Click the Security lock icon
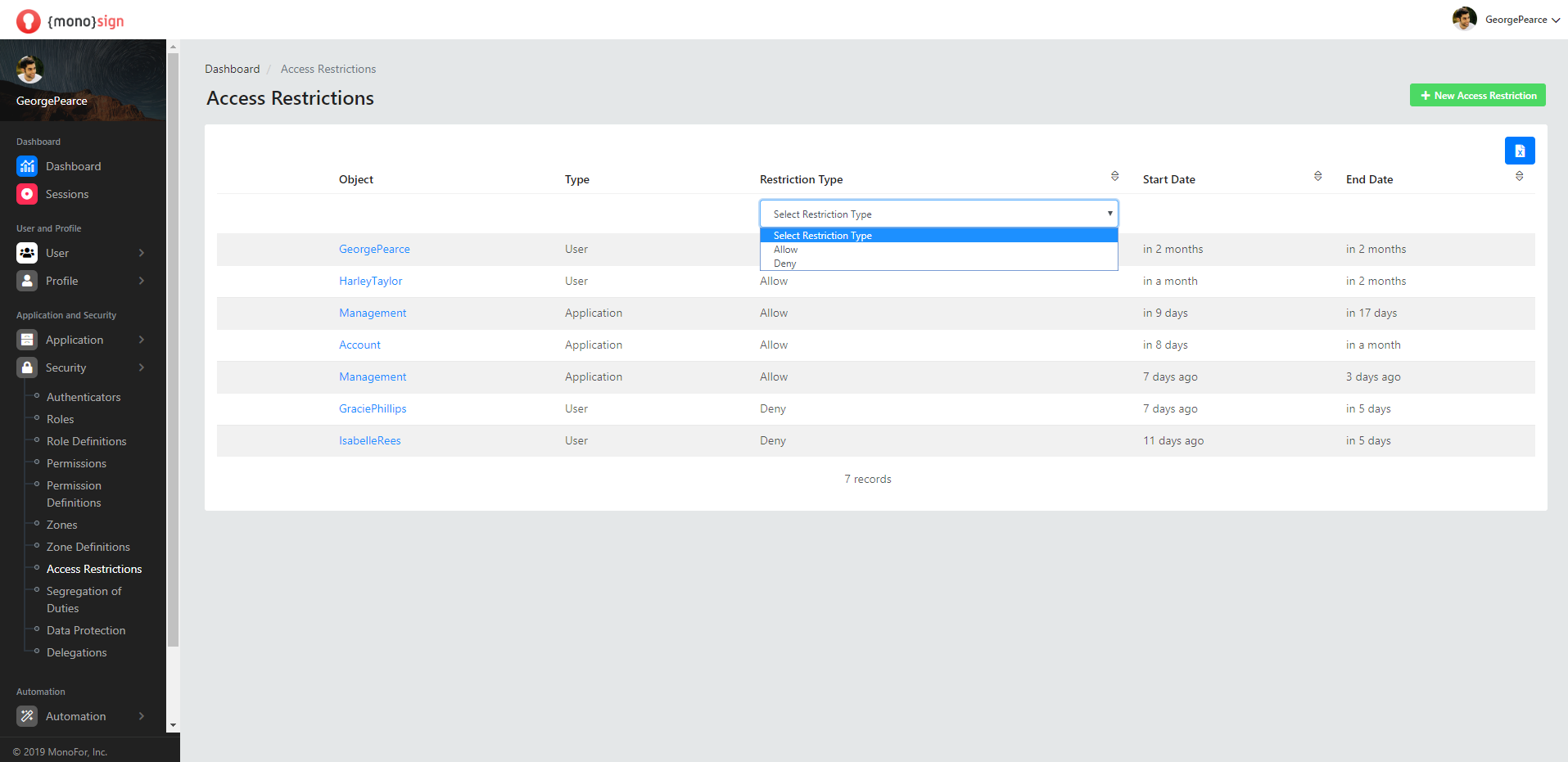This screenshot has height=762, width=1568. 27,367
